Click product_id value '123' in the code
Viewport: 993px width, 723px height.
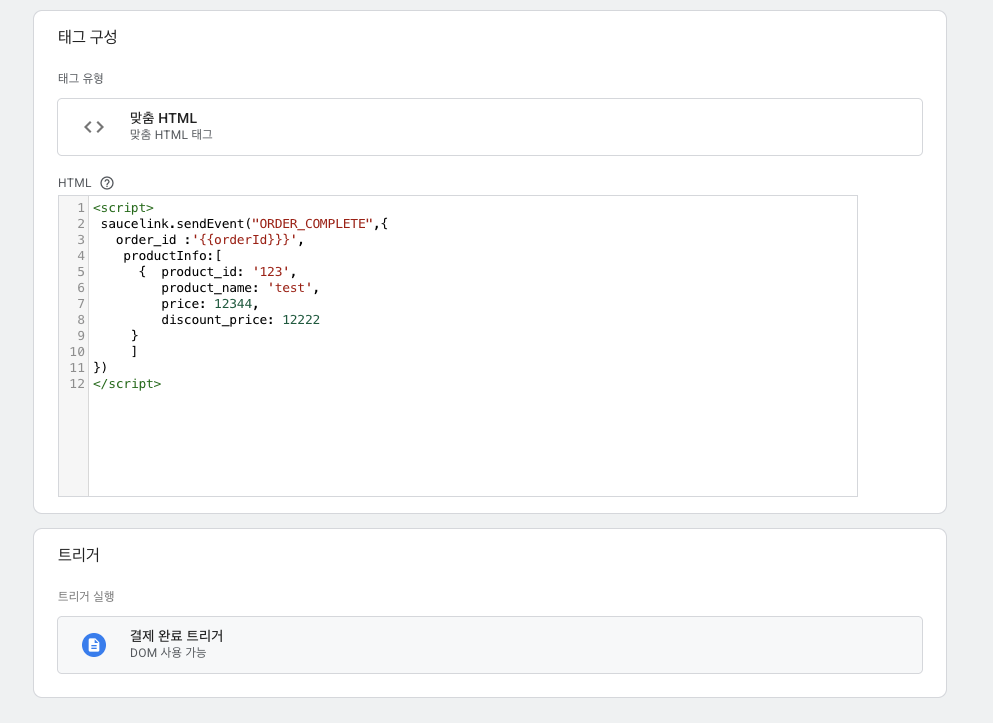point(270,272)
